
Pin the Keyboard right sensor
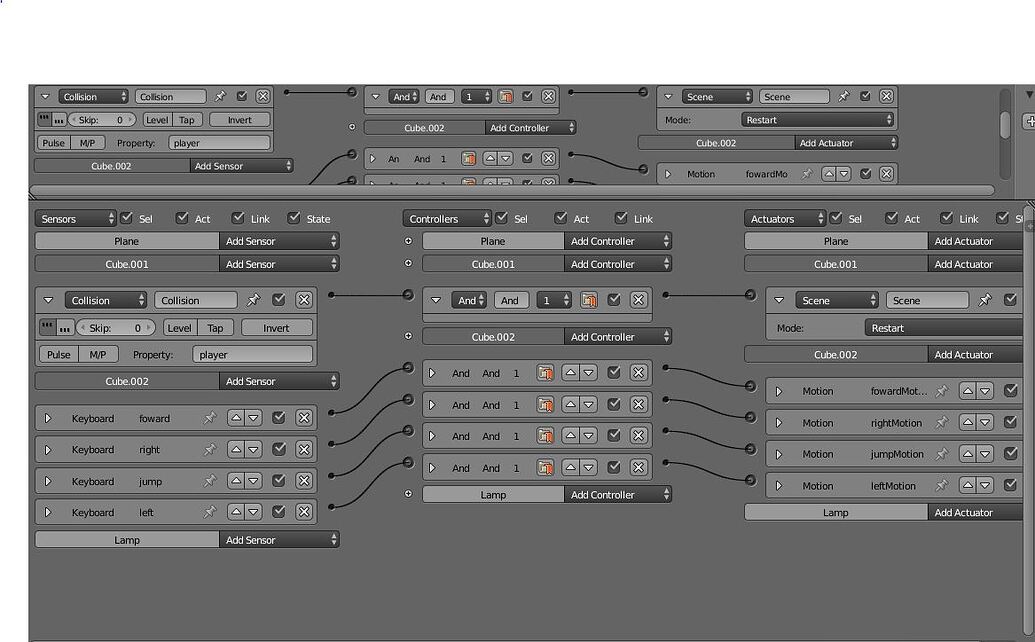coord(210,449)
